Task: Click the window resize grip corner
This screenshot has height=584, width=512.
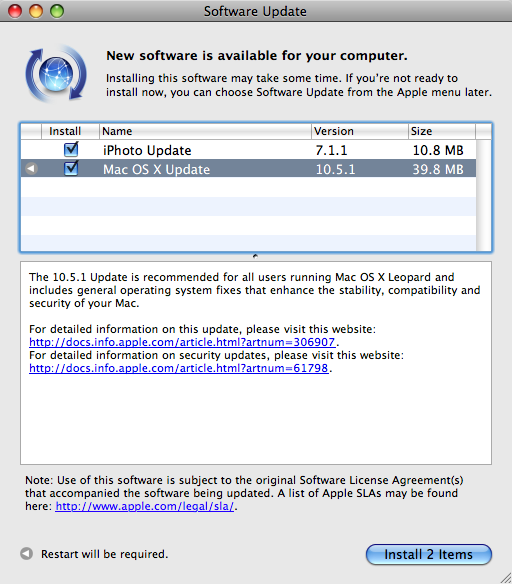Action: coord(505,577)
